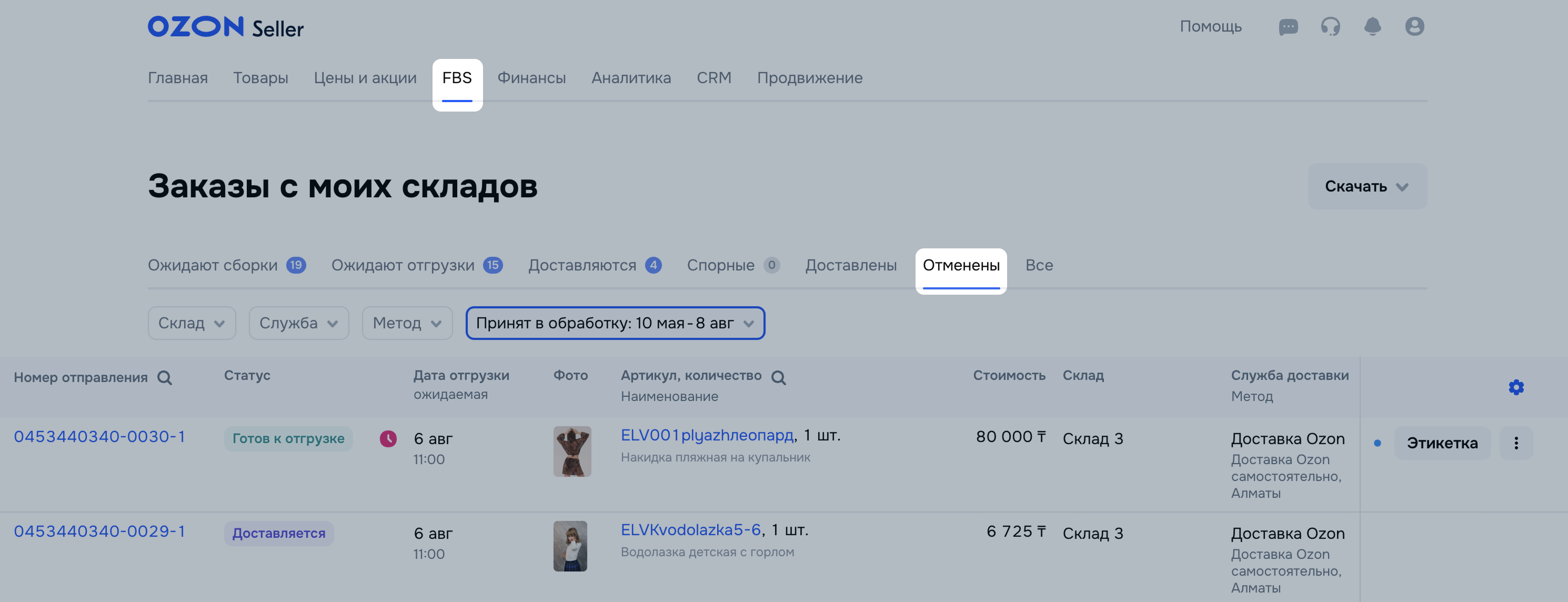Expand the Метод filter dropdown
This screenshot has height=602, width=1568.
[x=407, y=323]
